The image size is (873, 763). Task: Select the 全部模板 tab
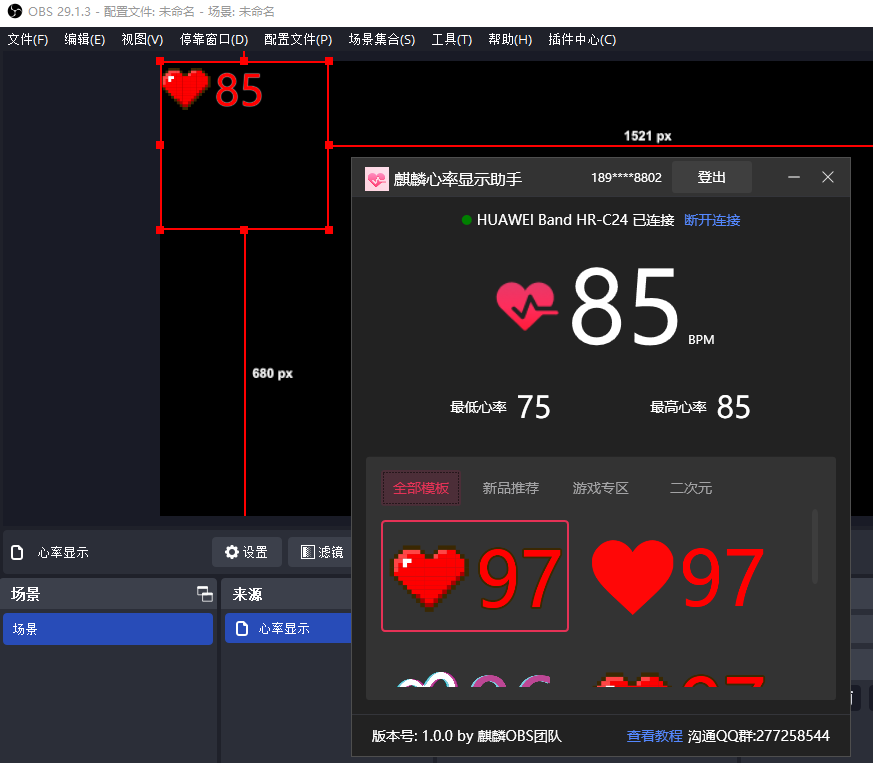(x=421, y=488)
